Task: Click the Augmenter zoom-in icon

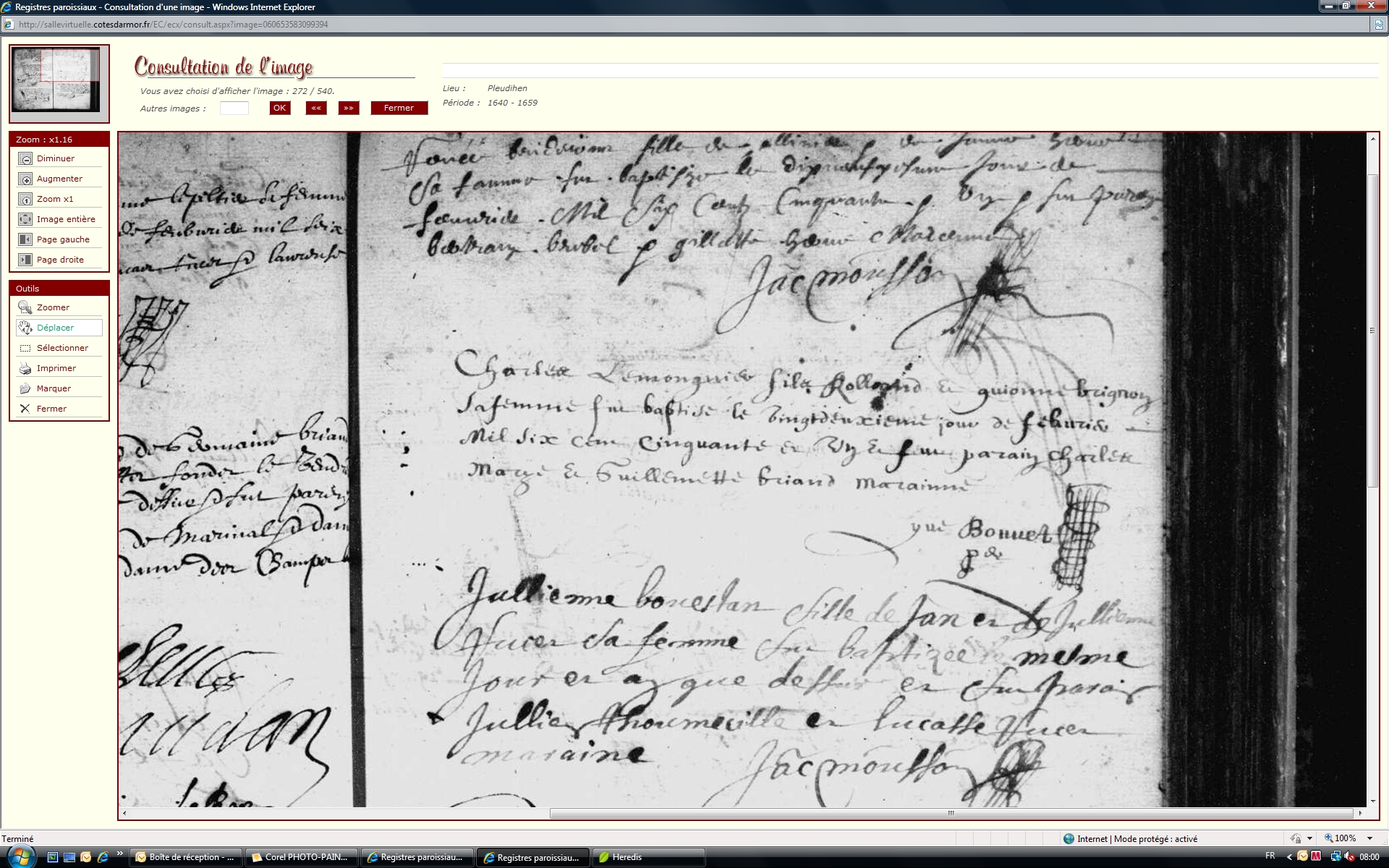Action: [x=25, y=179]
